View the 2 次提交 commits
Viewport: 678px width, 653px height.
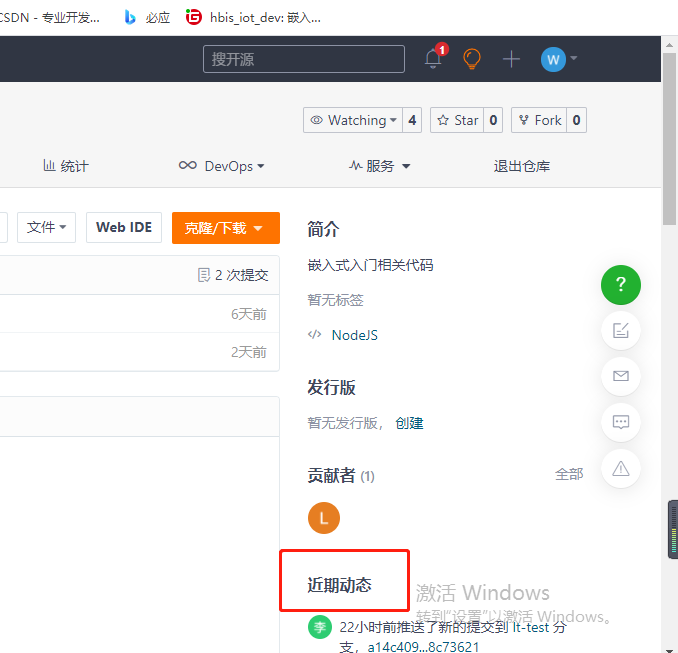click(233, 275)
